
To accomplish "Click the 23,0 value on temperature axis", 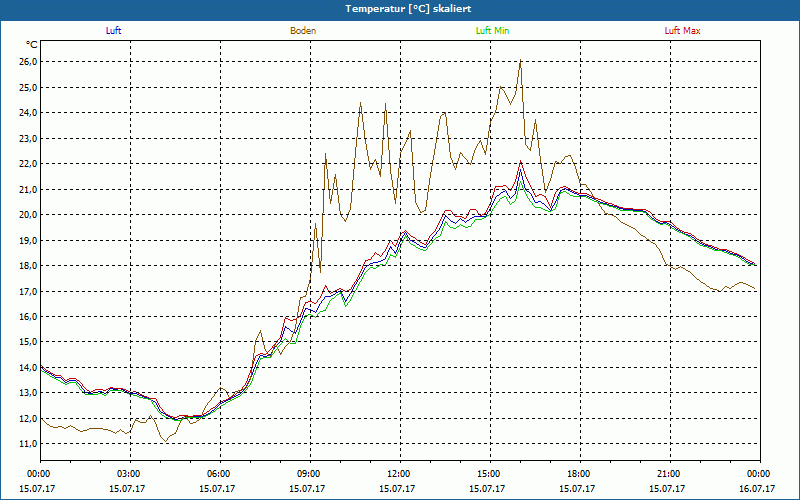I will [x=28, y=138].
